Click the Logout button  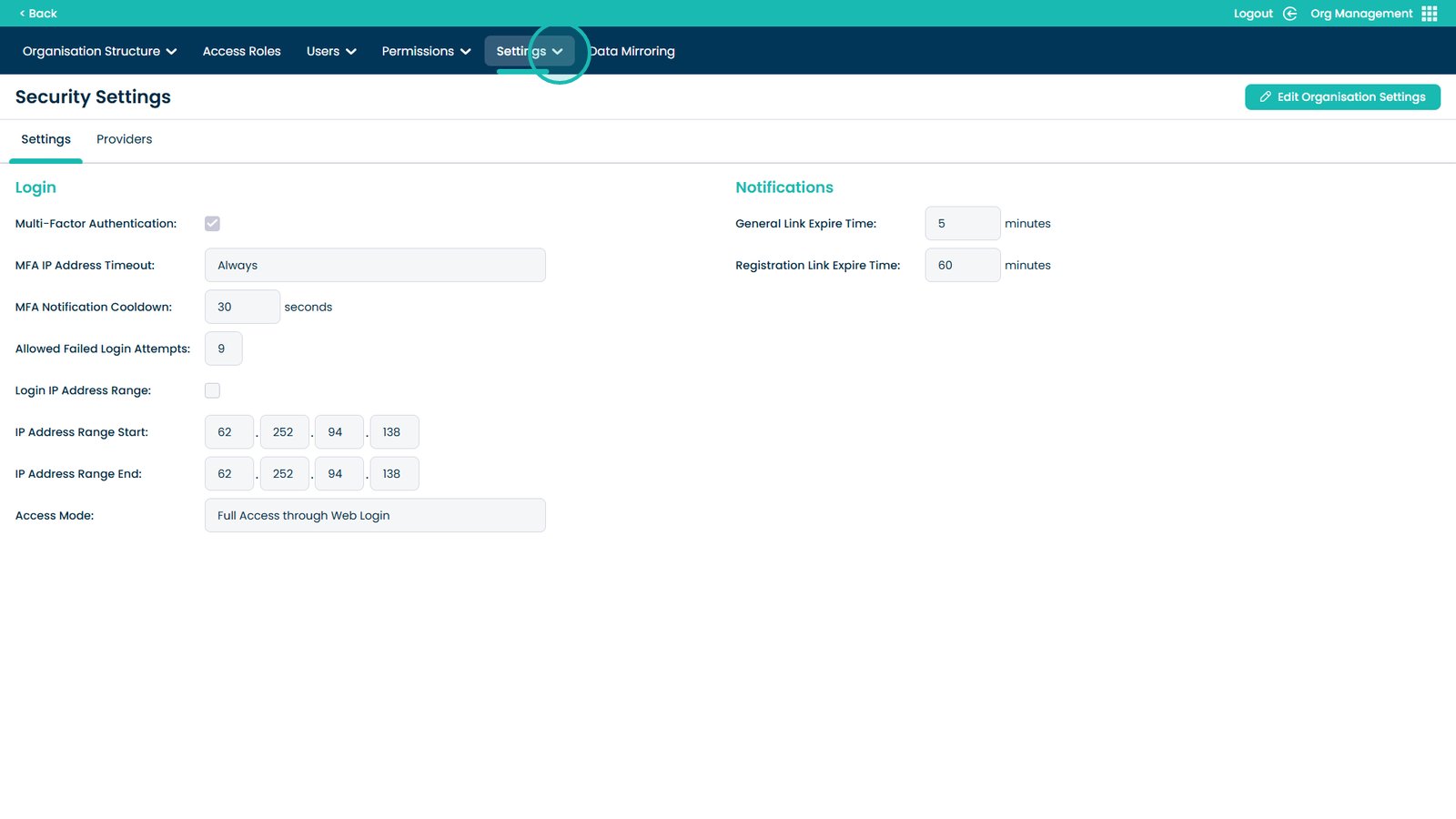pos(1252,13)
